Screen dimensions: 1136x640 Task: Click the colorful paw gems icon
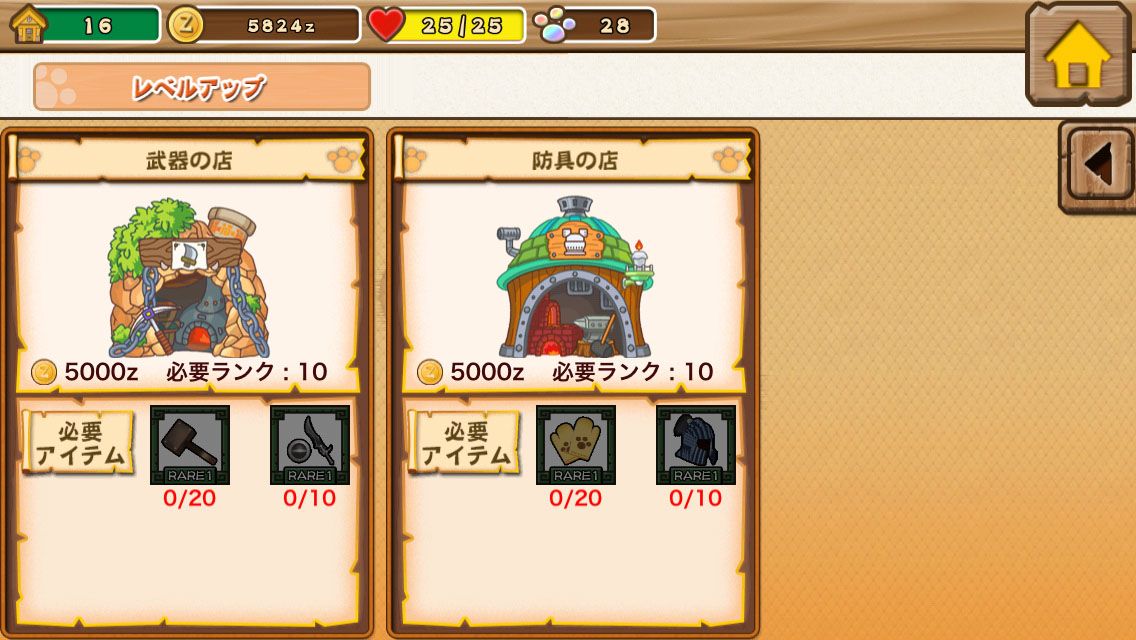[x=554, y=25]
